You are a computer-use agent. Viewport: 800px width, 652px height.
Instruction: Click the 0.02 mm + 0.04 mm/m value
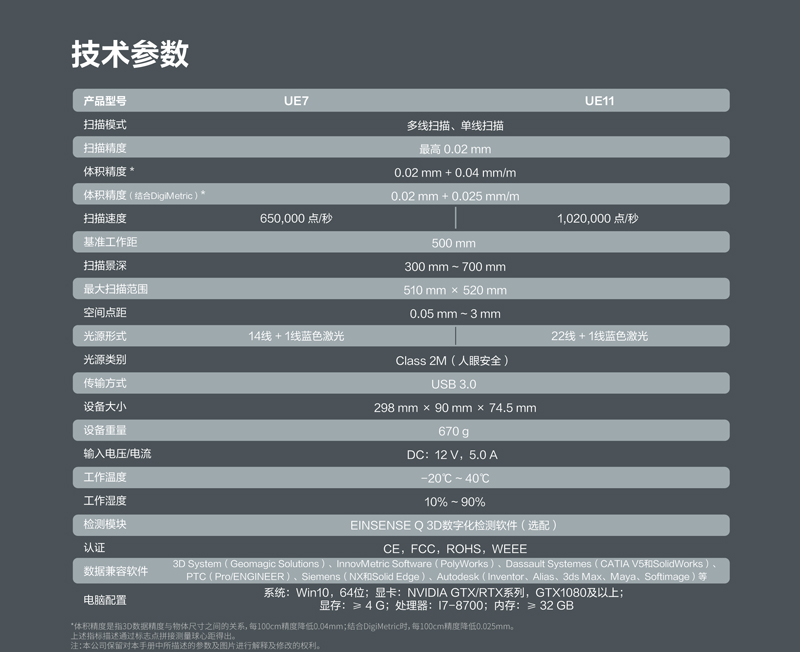pos(455,172)
